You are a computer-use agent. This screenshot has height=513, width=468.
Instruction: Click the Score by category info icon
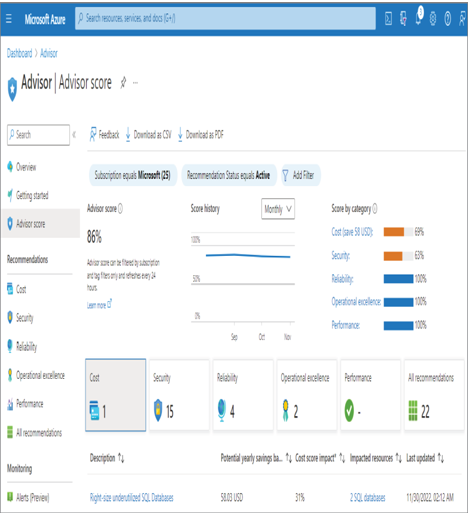[375, 209]
